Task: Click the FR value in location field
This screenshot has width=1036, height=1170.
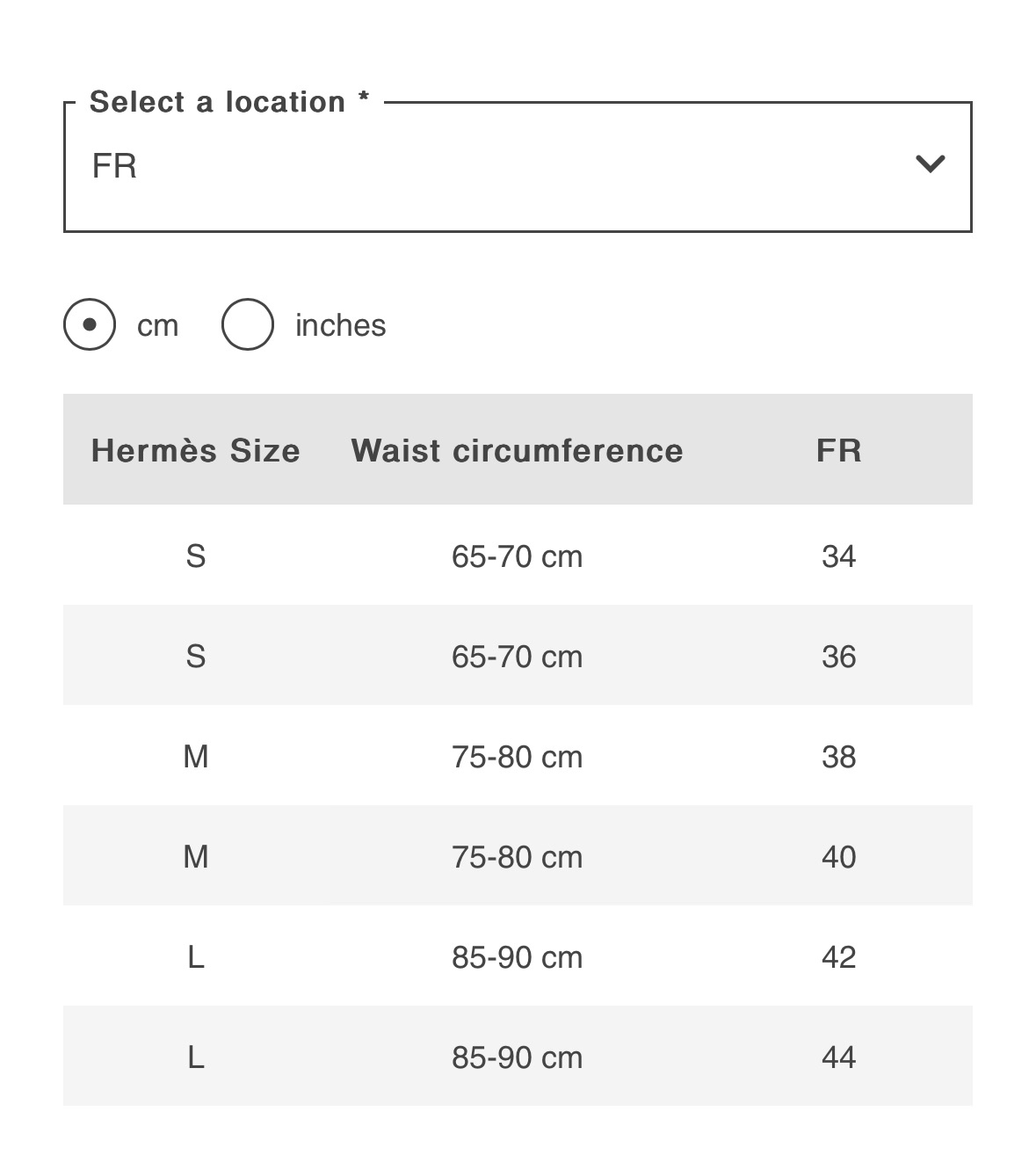Action: (x=115, y=166)
